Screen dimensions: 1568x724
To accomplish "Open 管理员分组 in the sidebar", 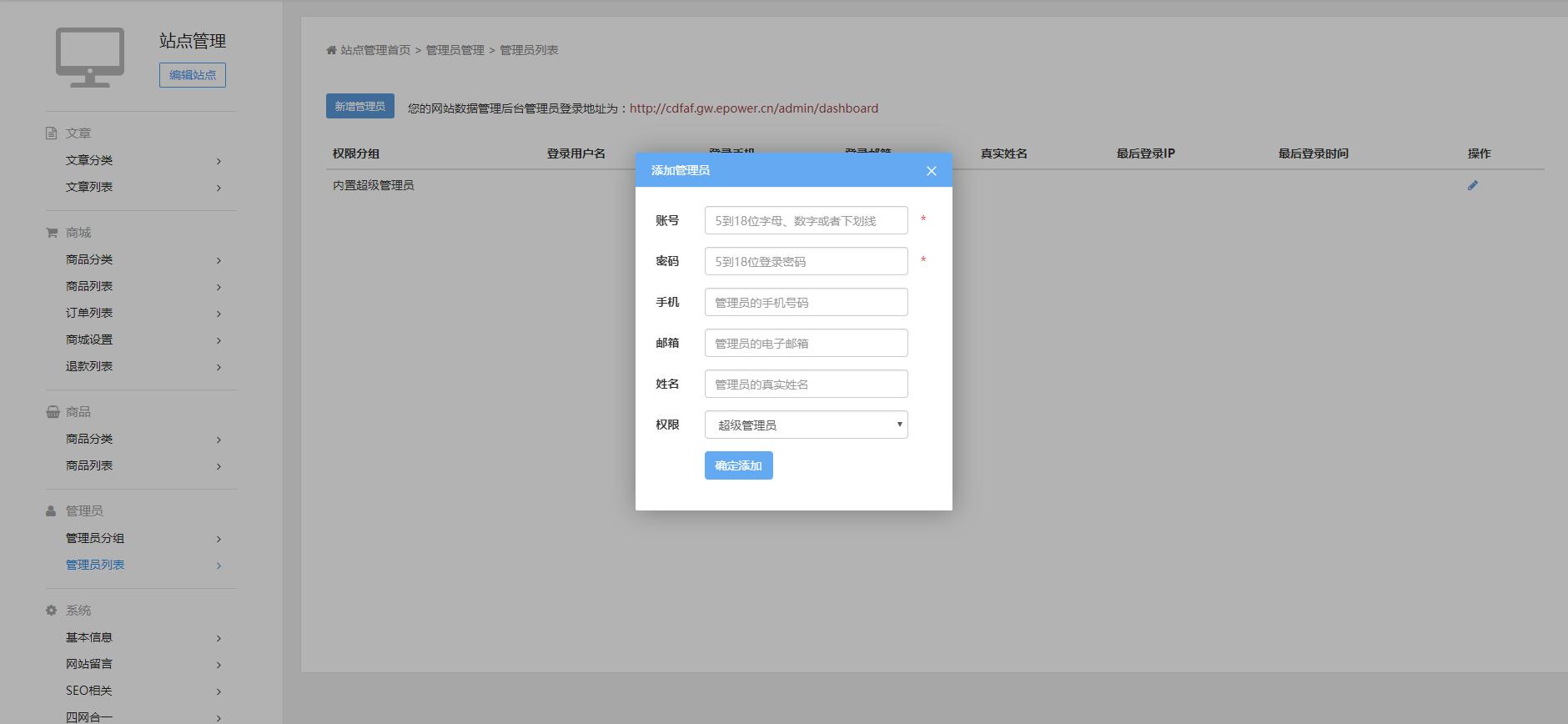I will 95,538.
